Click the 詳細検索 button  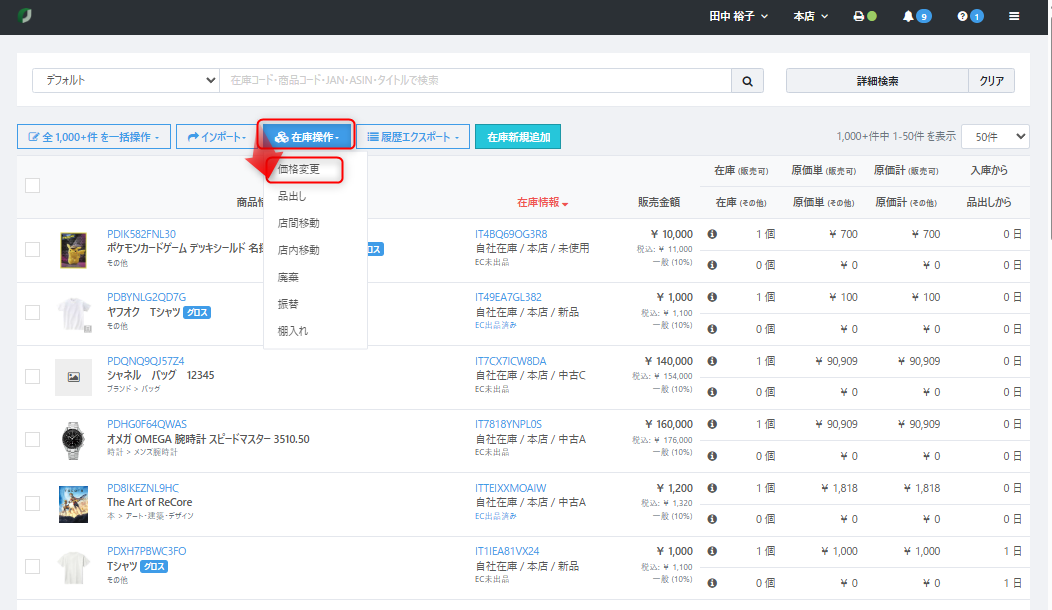point(877,80)
